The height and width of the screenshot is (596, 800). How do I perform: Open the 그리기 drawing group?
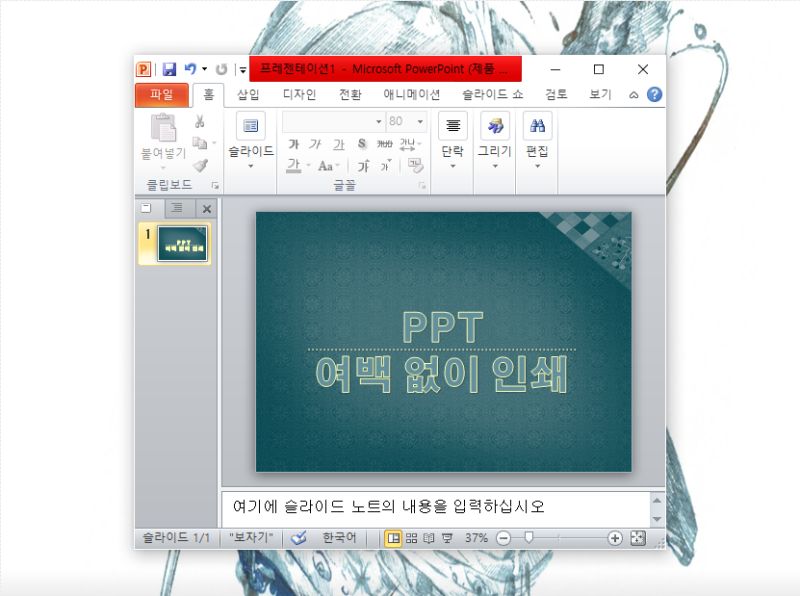pyautogui.click(x=494, y=140)
